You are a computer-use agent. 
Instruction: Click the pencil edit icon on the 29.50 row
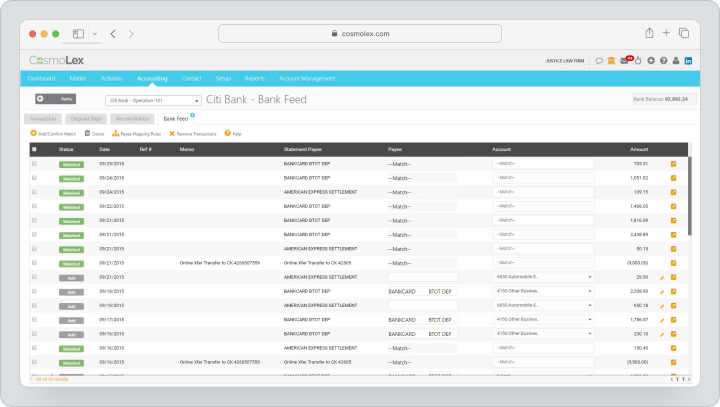click(662, 278)
